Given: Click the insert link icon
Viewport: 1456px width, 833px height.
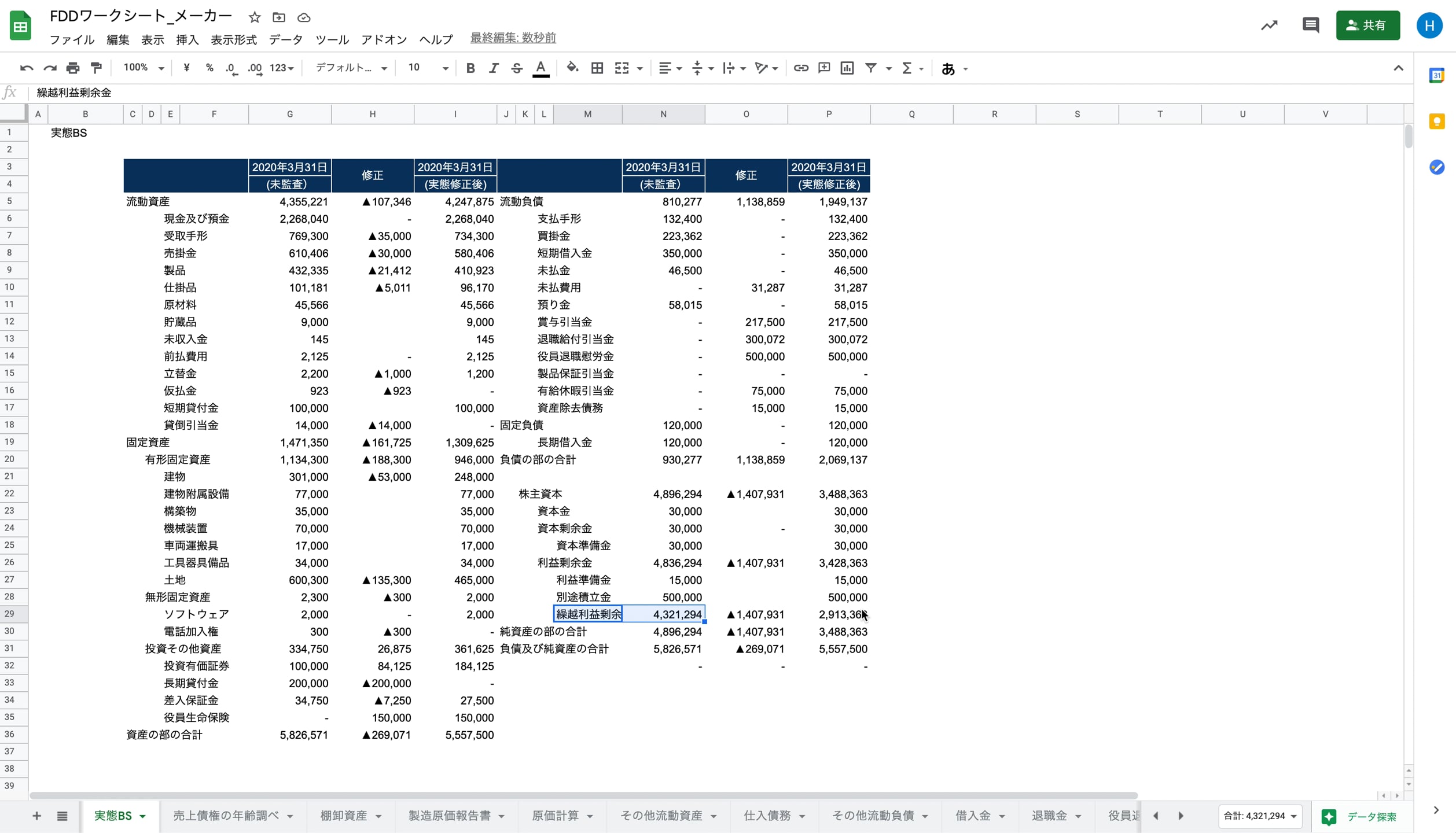Looking at the screenshot, I should pos(800,68).
